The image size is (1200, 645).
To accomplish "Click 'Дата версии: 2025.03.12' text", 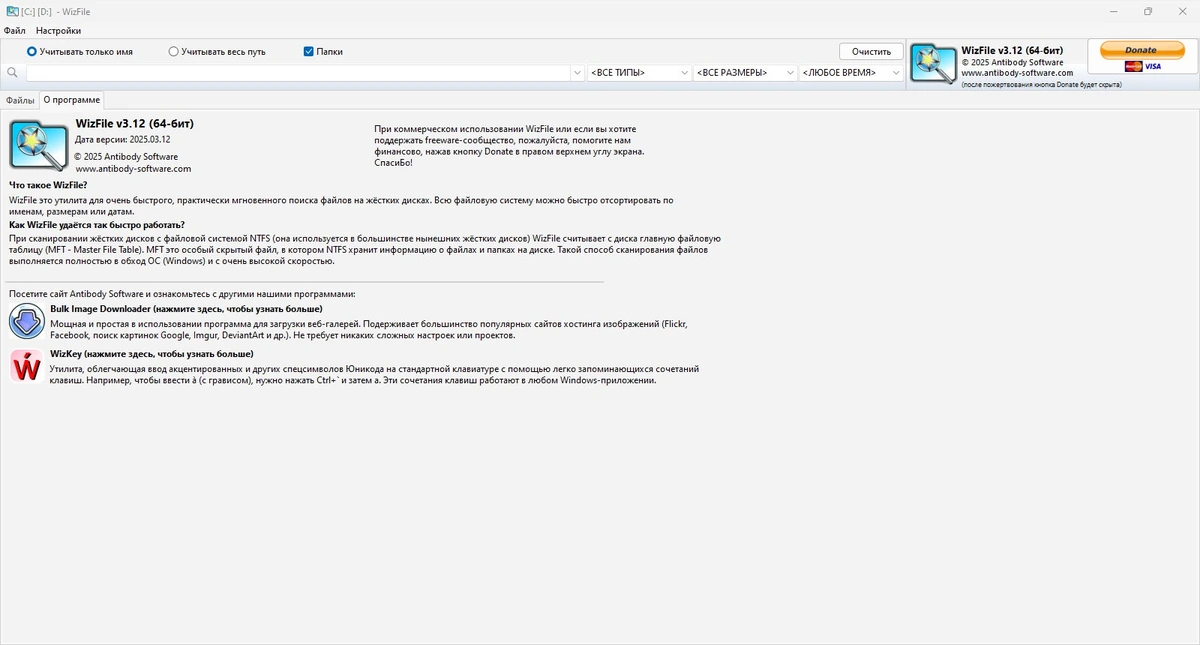I will (x=123, y=139).
